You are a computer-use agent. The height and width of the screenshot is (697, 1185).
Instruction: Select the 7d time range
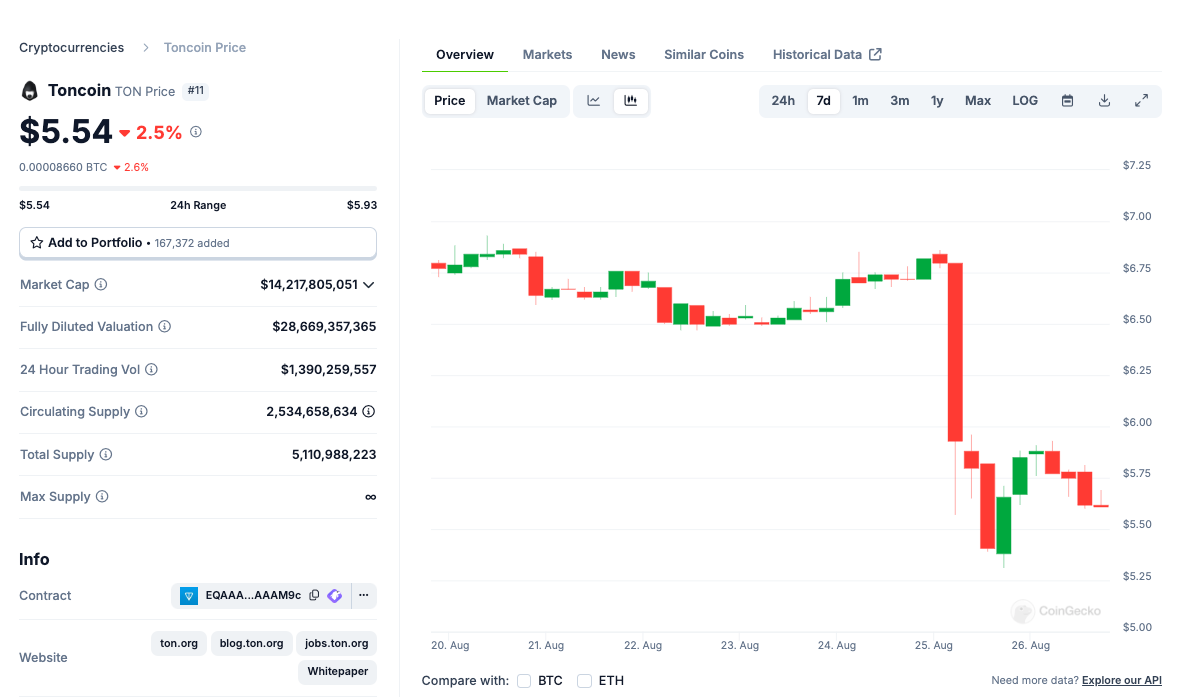click(824, 101)
